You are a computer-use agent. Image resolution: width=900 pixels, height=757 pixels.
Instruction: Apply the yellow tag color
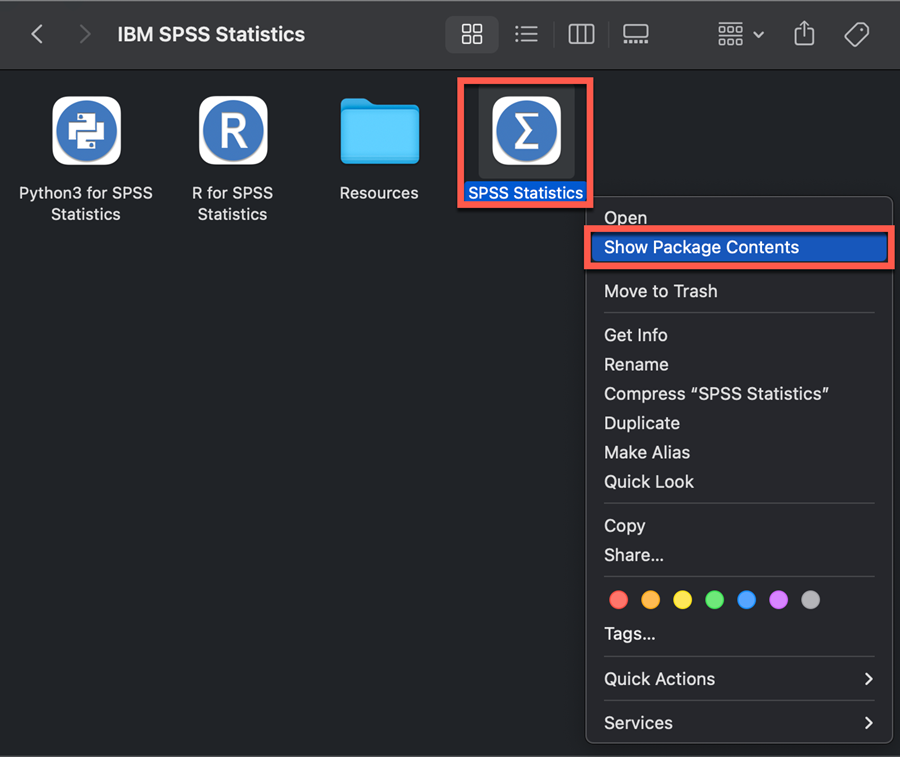pyautogui.click(x=682, y=600)
